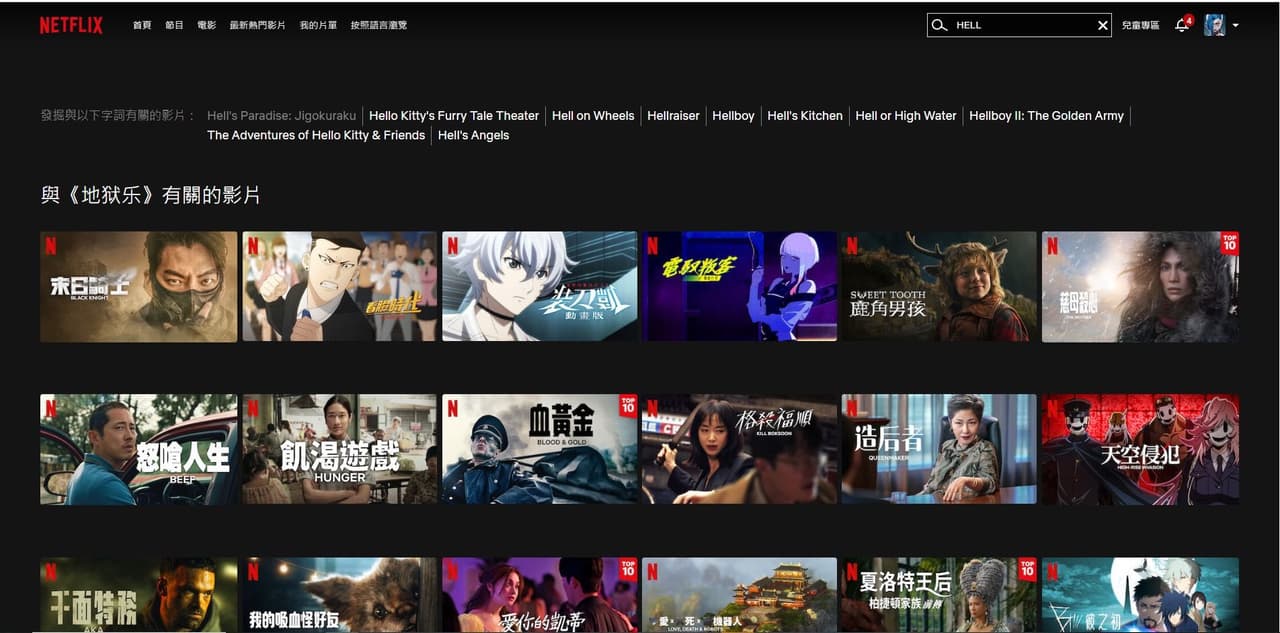The image size is (1280, 633).
Task: Open the 鵲媽 Top 10 movie thumbnail
Action: tap(1141, 287)
